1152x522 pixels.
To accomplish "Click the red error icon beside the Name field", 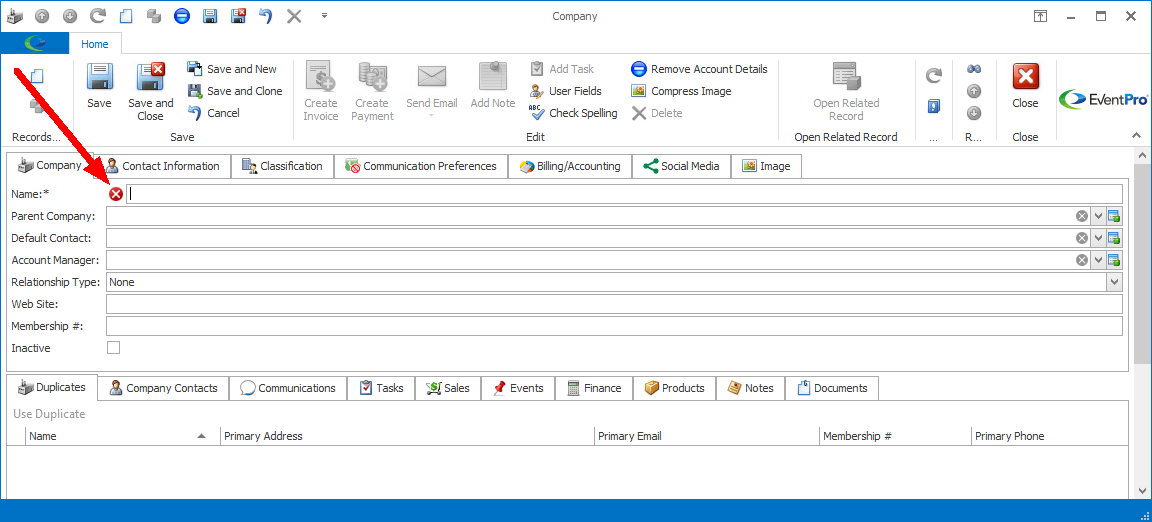I will pos(116,194).
